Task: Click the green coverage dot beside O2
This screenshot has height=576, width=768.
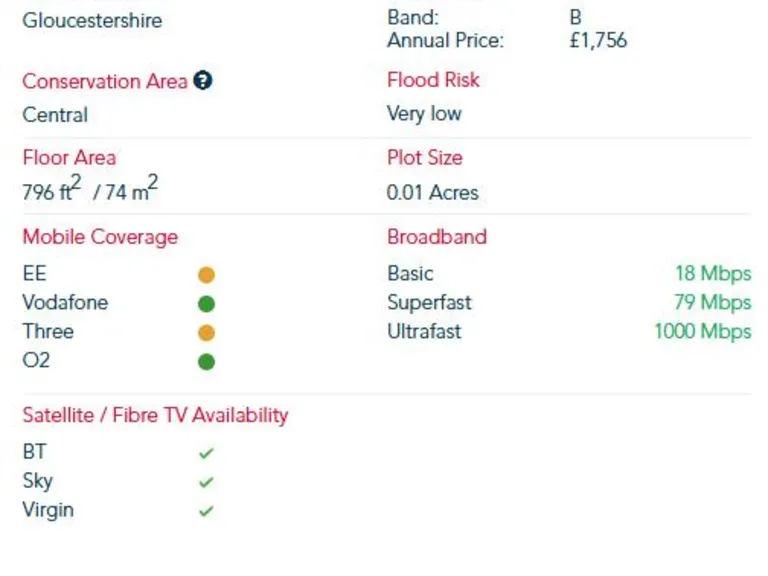Action: point(206,361)
